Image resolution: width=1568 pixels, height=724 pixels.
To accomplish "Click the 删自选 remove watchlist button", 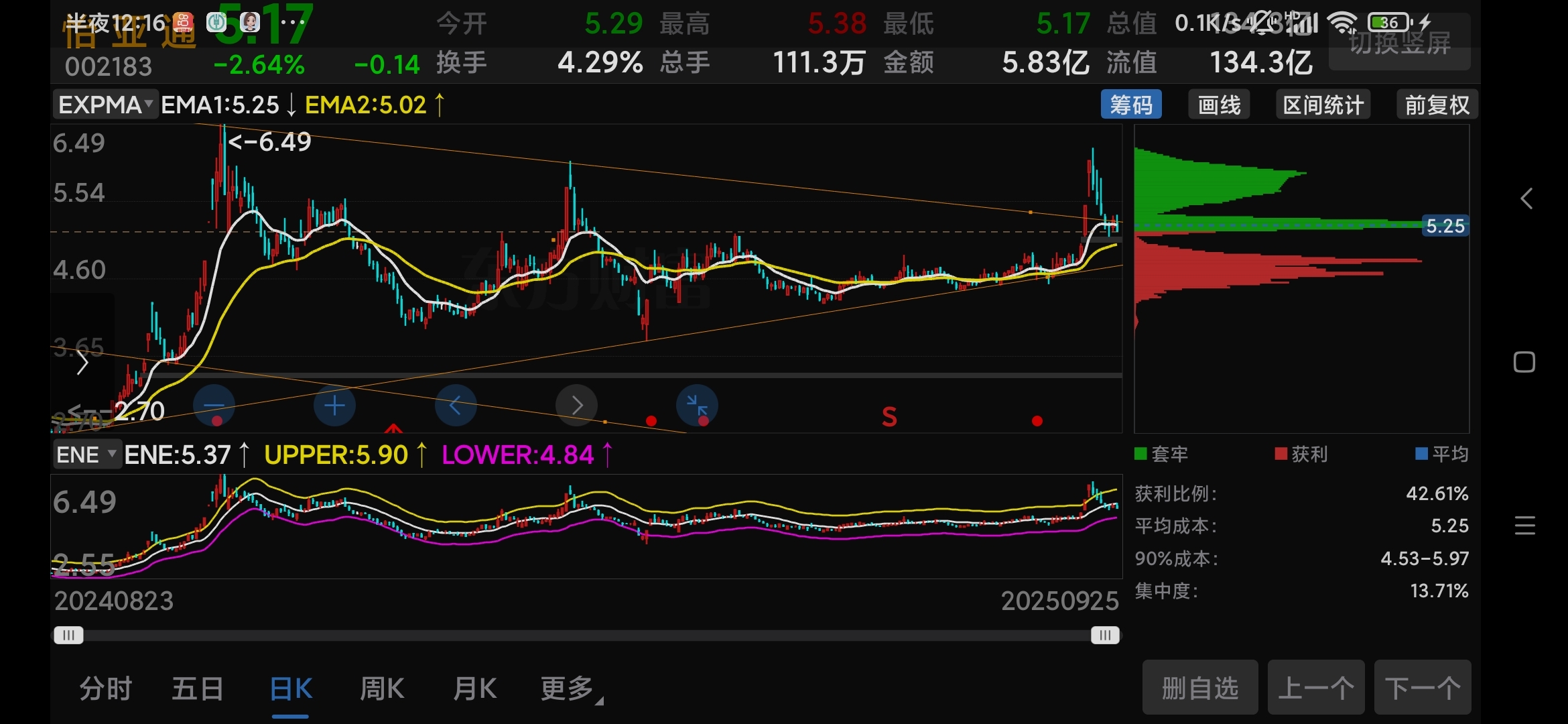I will [1199, 688].
